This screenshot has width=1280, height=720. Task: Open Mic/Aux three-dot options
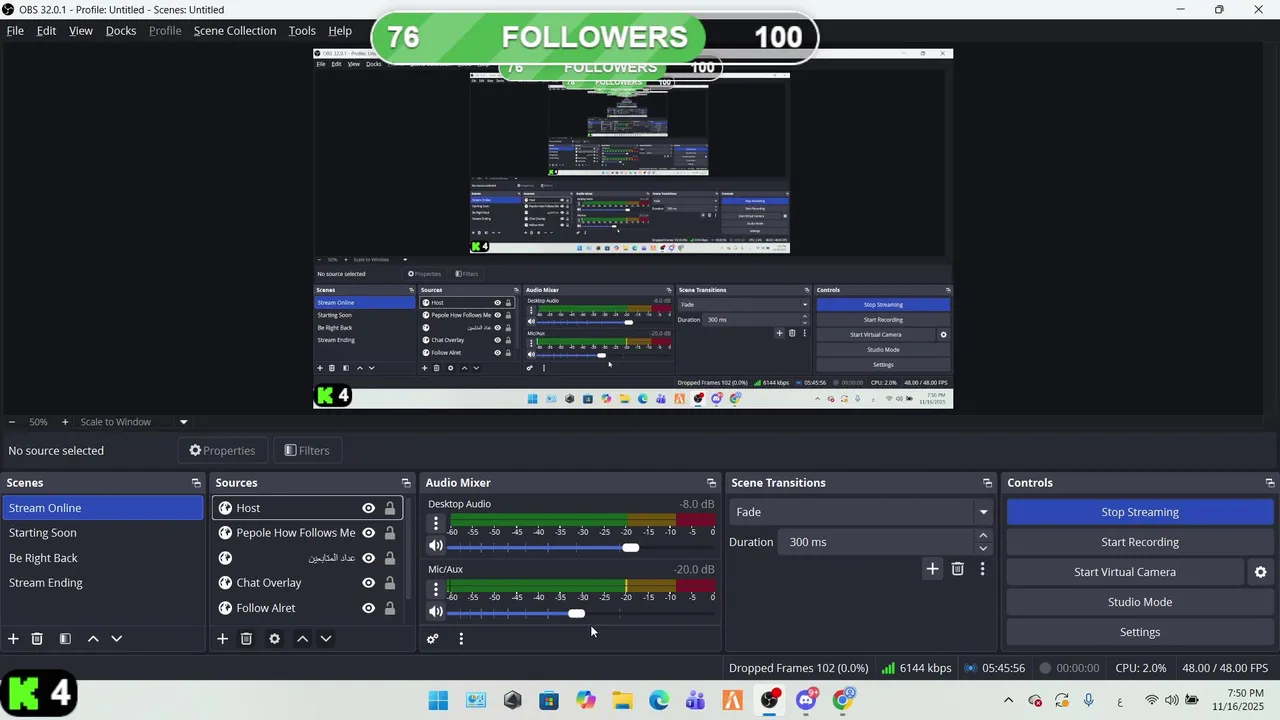coord(435,589)
